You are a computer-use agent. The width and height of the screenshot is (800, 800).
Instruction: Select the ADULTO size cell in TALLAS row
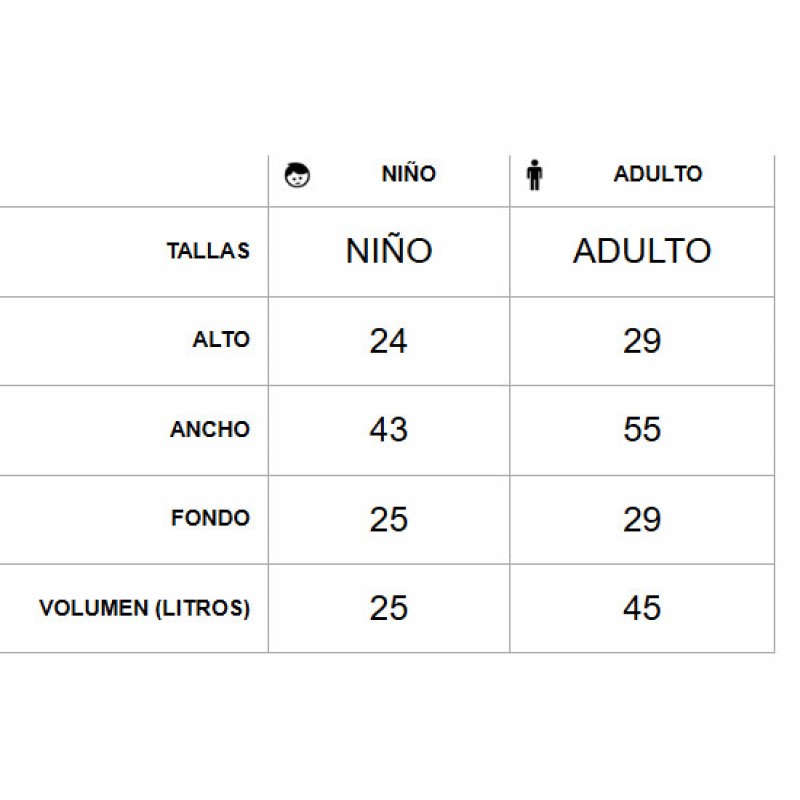coord(642,252)
